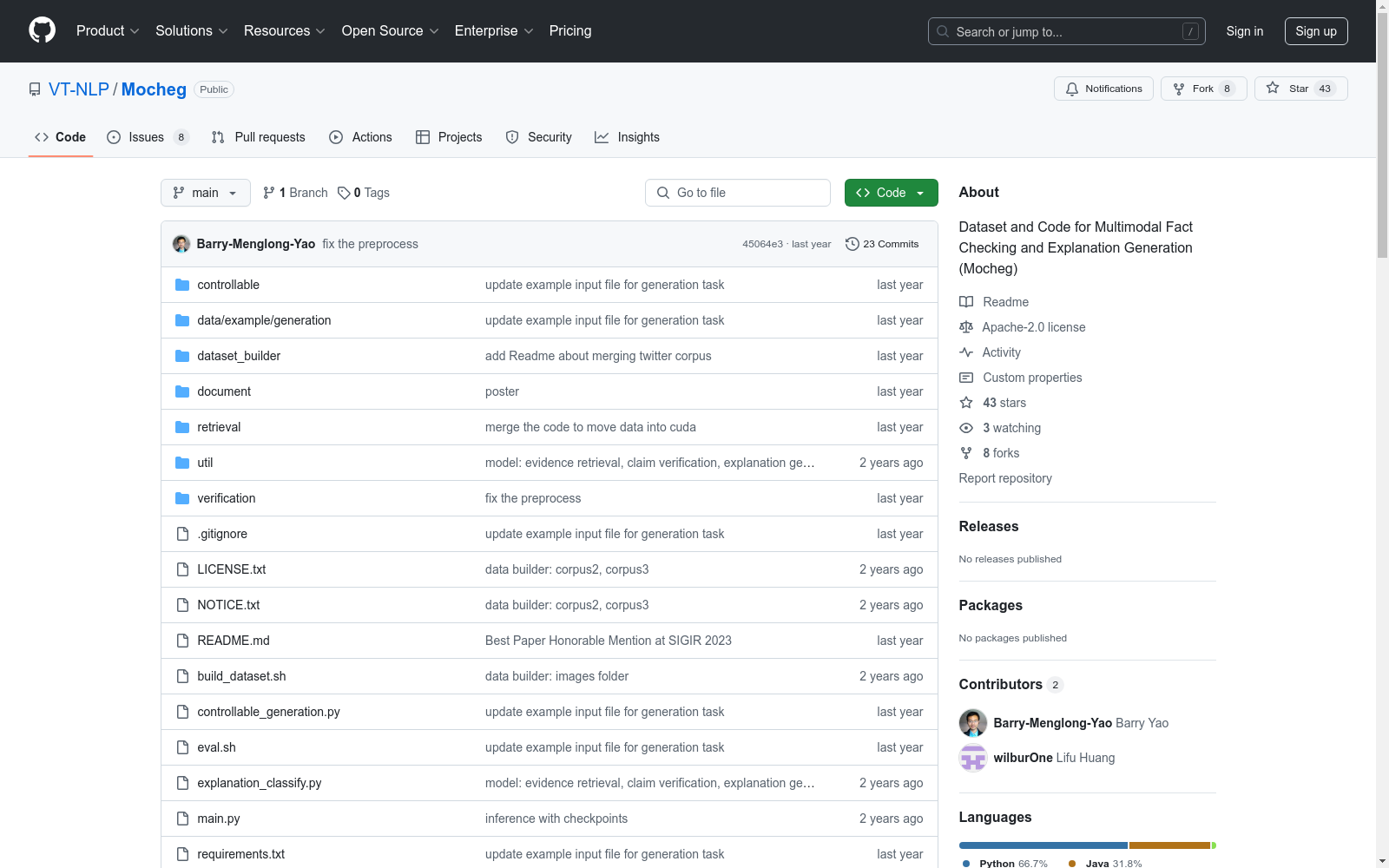Screen dimensions: 1389x868
Task: Click the README.md file icon
Action: tap(182, 641)
